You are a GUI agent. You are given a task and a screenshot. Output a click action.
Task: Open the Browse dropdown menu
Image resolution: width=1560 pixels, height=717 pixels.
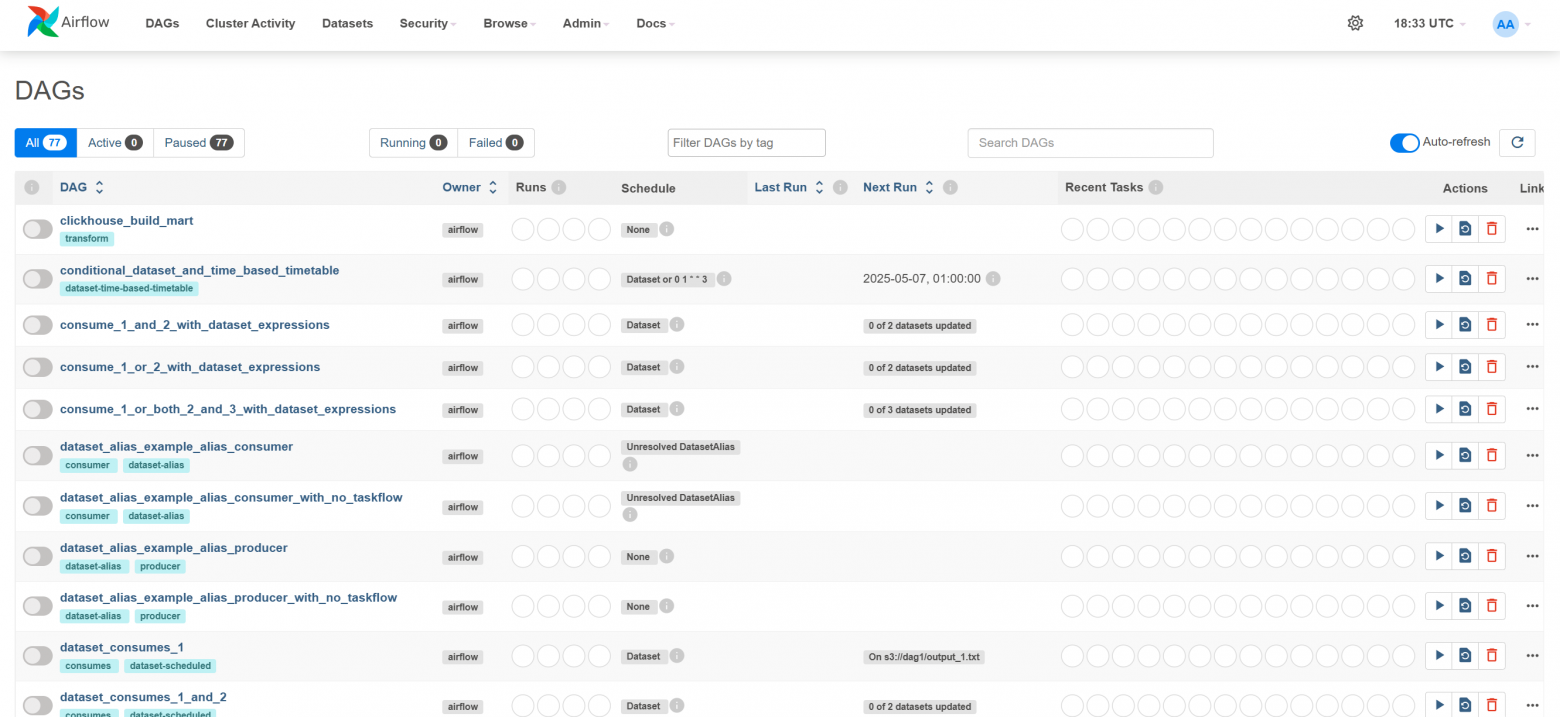pos(509,23)
